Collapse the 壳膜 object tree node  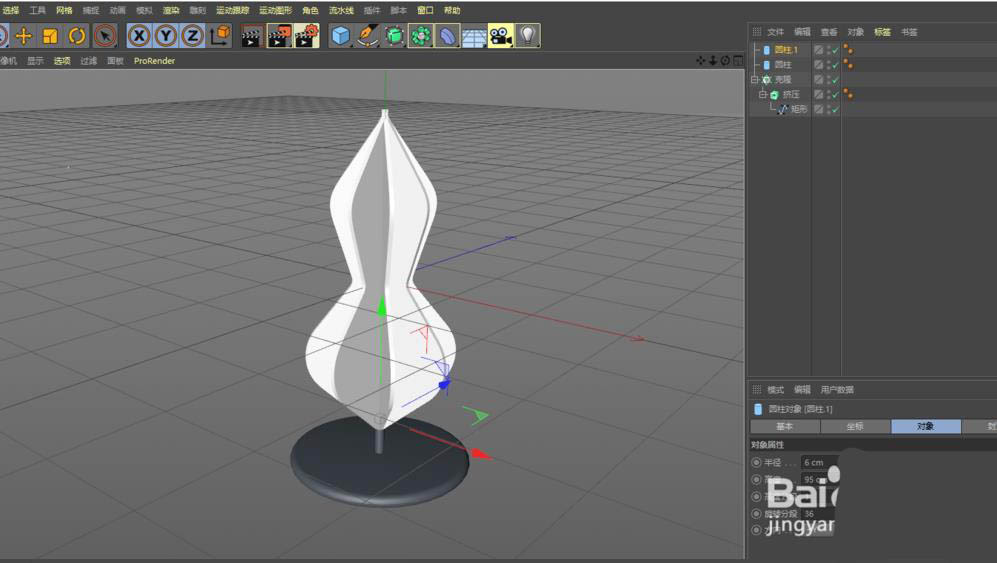tap(755, 80)
